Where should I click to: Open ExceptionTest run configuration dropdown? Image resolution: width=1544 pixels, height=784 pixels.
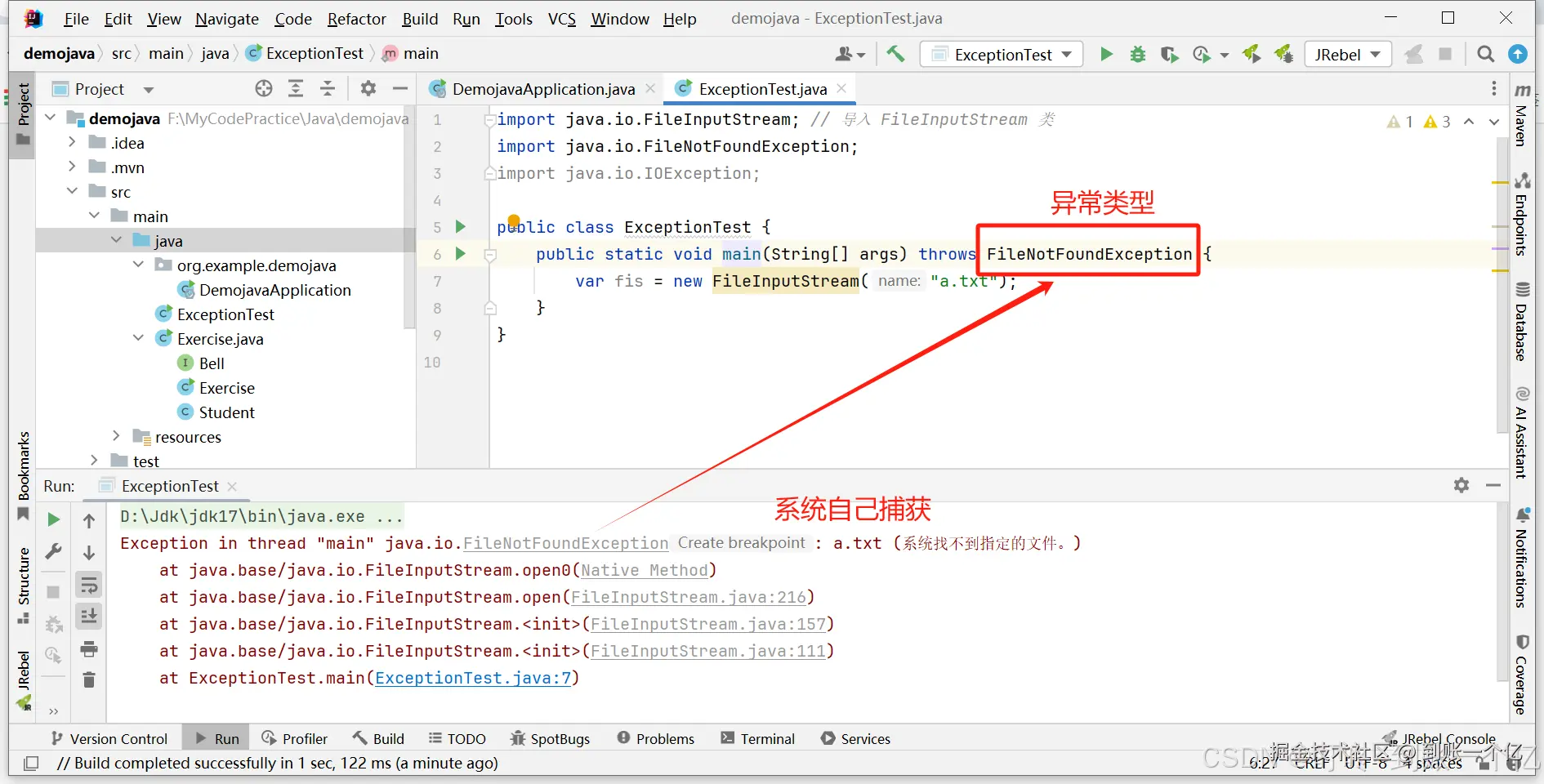coord(1002,54)
